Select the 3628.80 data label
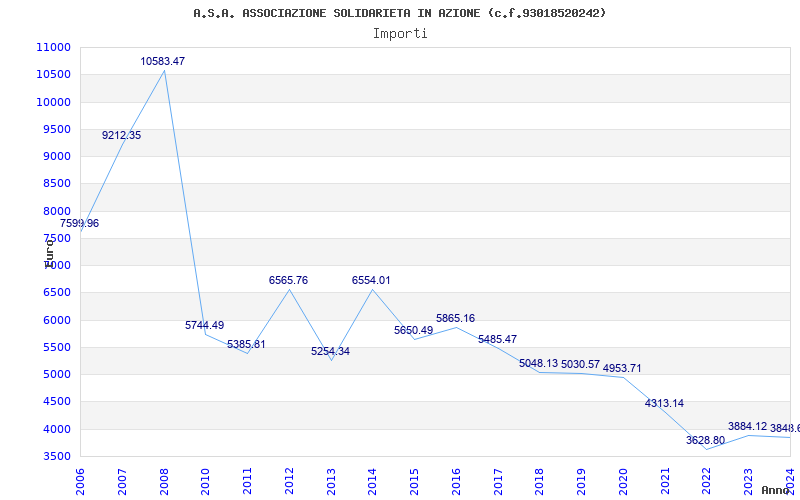Screen dimensions: 800x500 (x=706, y=440)
